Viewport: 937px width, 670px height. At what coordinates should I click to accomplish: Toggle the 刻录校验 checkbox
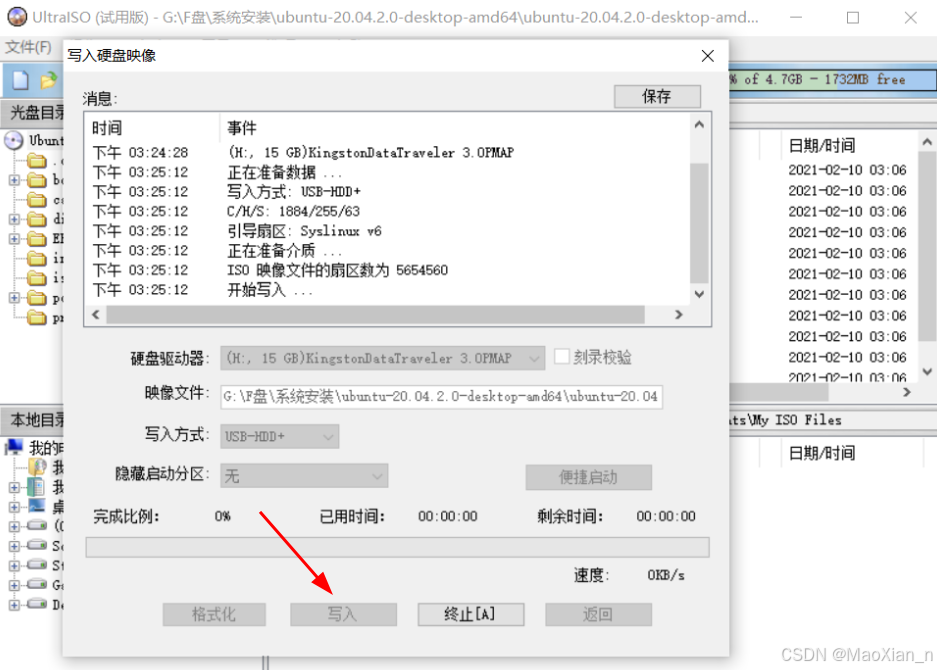pos(562,357)
